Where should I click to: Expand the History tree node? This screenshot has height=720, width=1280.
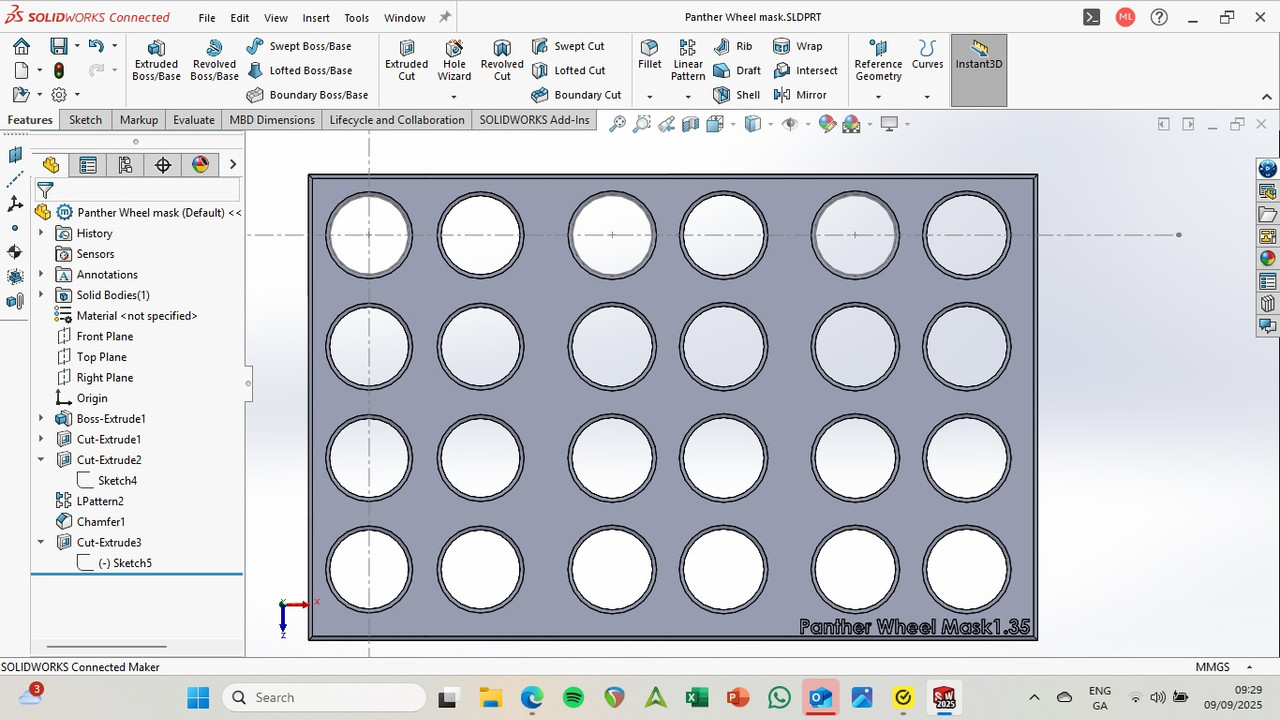coord(41,233)
